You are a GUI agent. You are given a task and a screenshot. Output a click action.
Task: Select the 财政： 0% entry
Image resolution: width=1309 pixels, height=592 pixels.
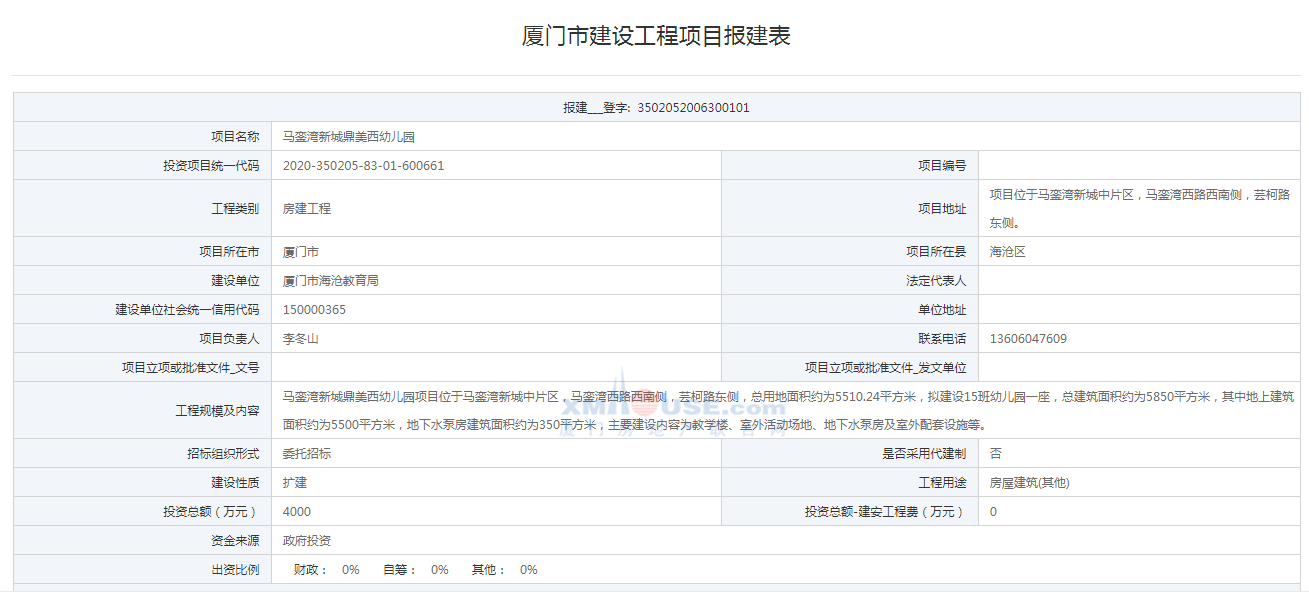pos(326,570)
